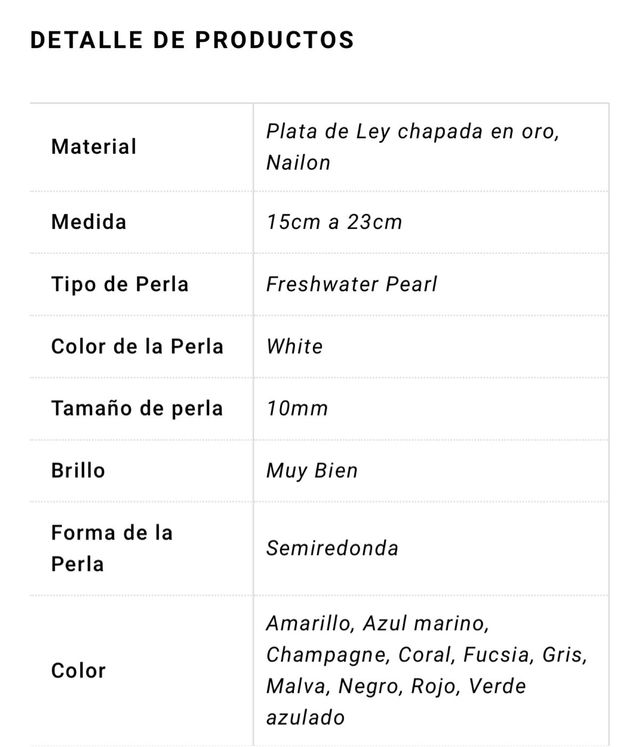This screenshot has width=640, height=747.
Task: Select the Brillo row label
Action: tap(78, 470)
